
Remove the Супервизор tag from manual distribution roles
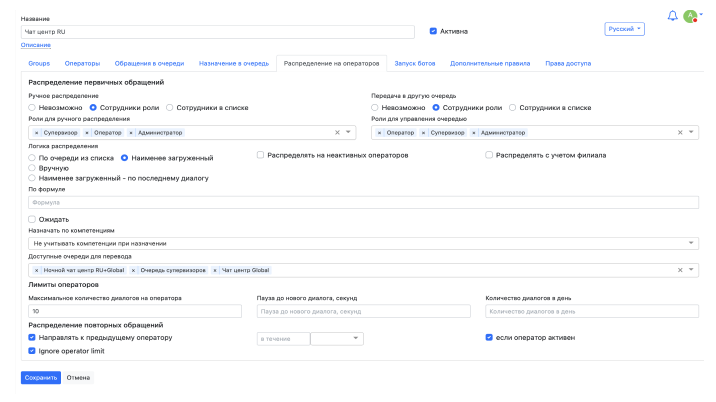[37, 132]
